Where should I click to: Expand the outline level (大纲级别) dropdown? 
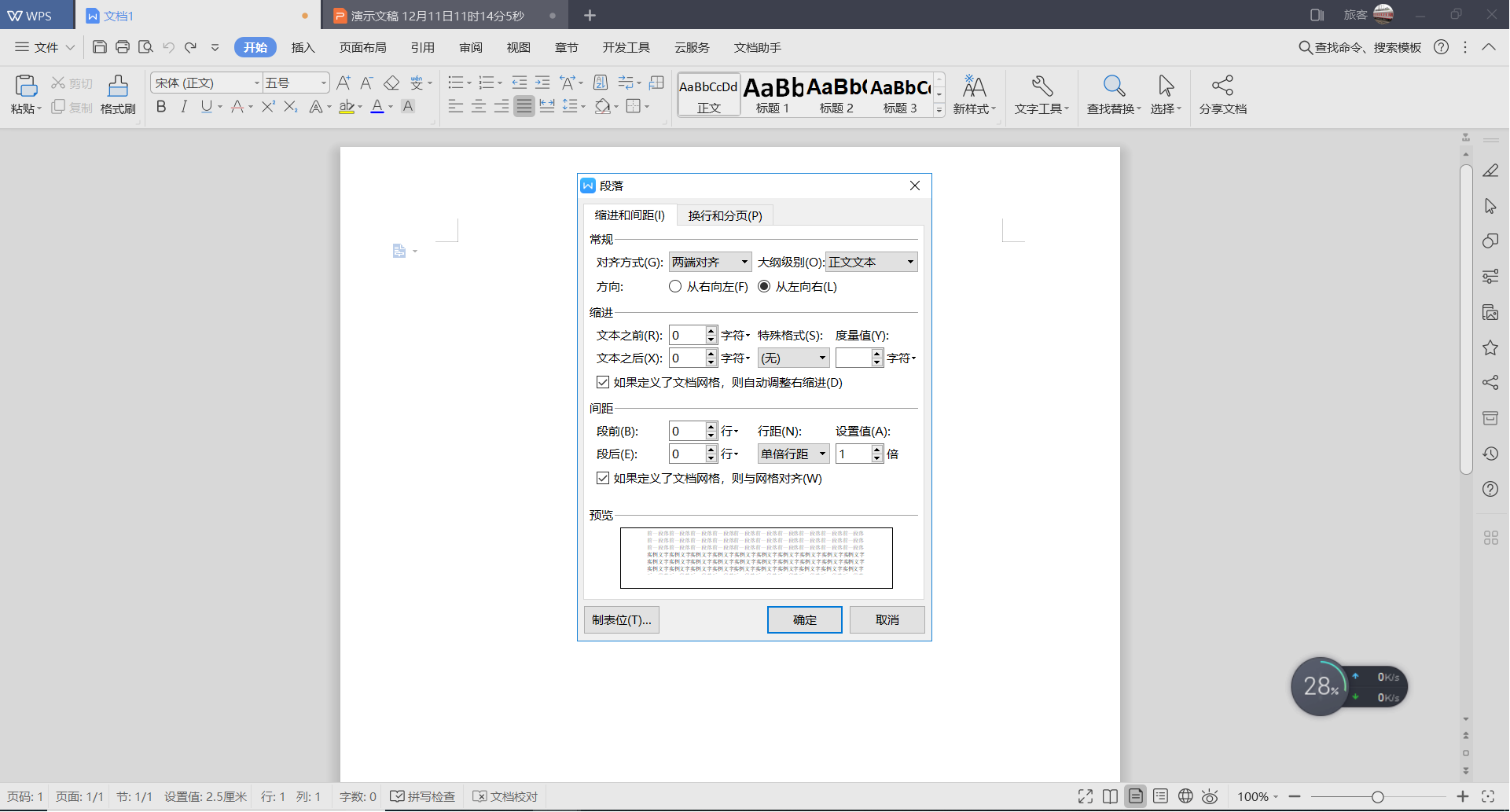[x=871, y=262]
